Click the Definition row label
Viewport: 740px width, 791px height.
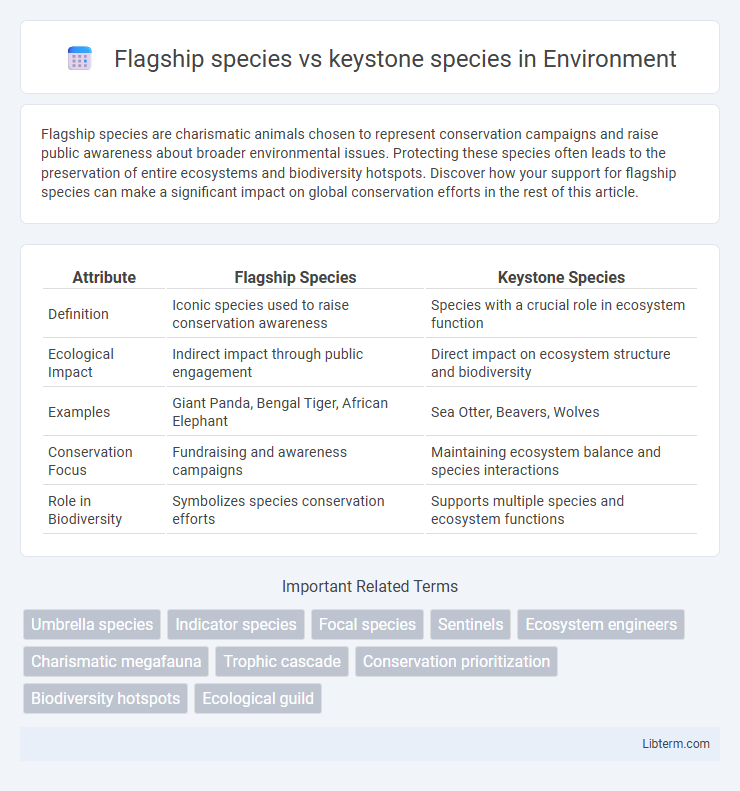click(x=78, y=314)
